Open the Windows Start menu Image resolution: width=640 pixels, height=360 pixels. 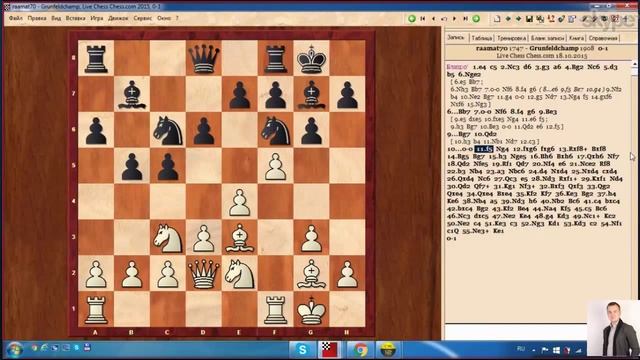[15, 349]
